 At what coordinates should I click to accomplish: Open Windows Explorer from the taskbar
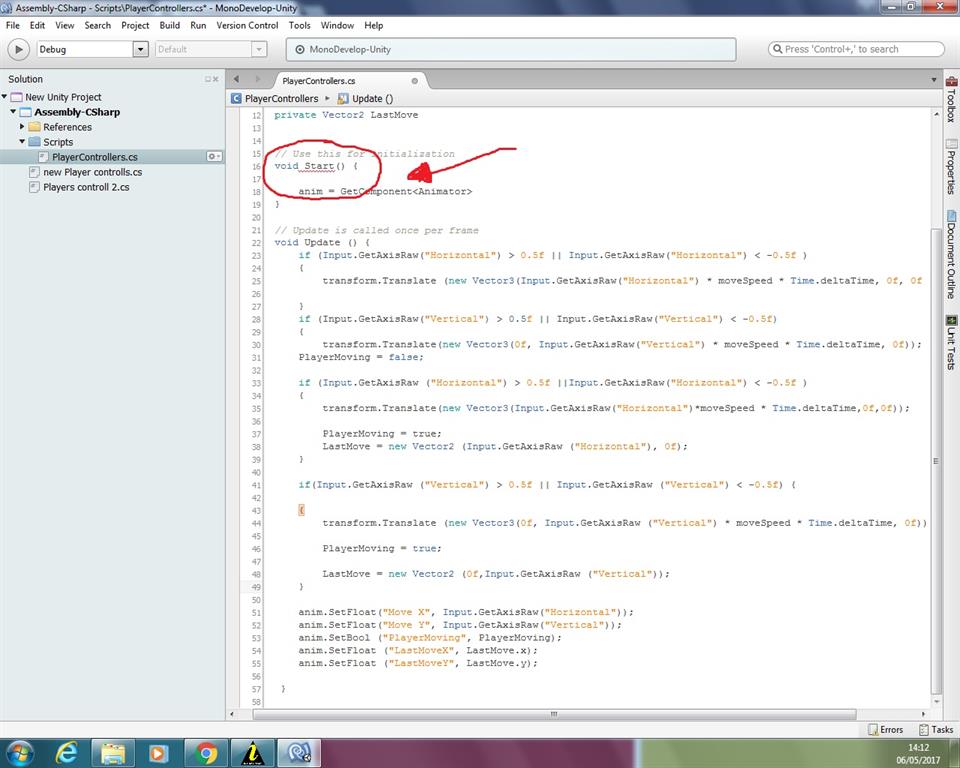[x=113, y=753]
